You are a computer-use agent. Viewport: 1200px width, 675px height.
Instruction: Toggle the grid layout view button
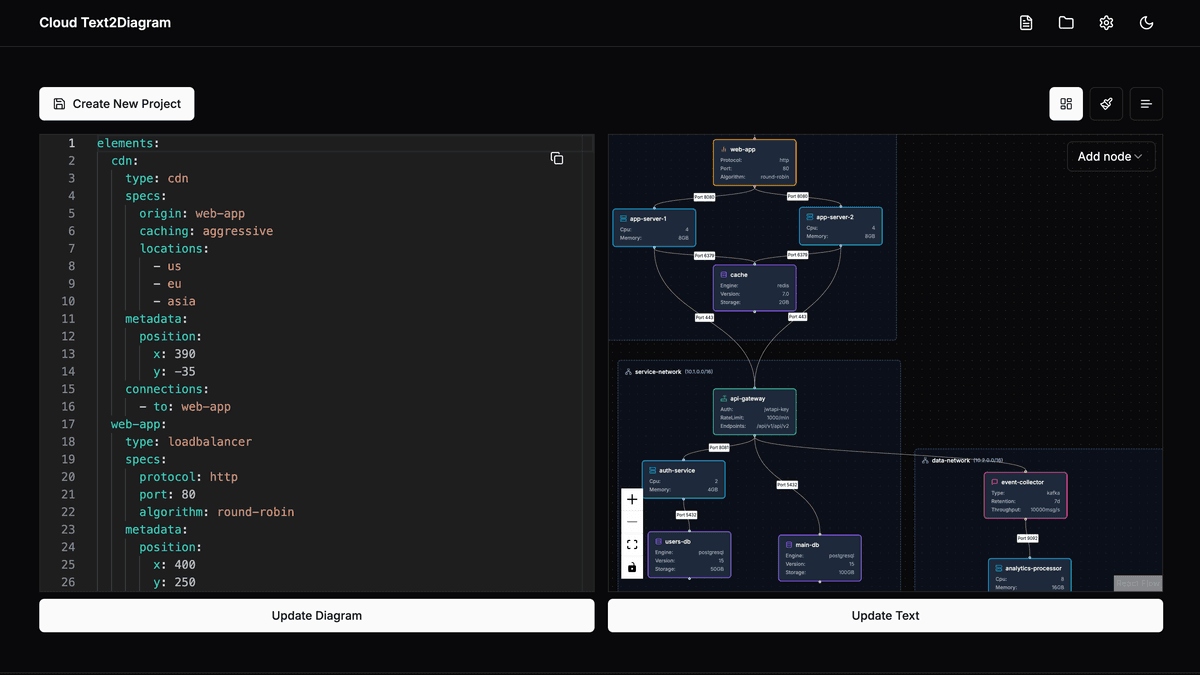pos(1066,104)
